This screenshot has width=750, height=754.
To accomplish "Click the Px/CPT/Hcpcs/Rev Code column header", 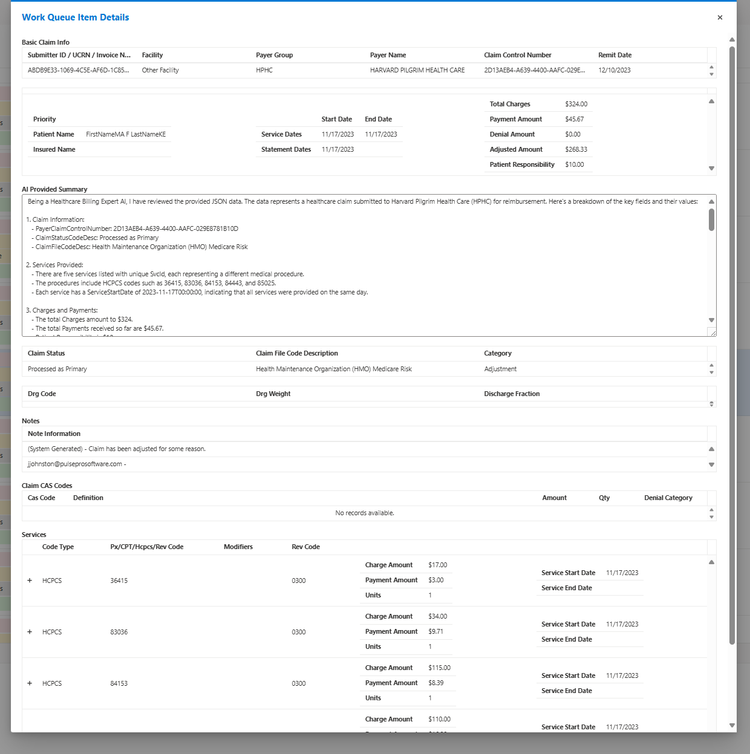I will click(147, 547).
